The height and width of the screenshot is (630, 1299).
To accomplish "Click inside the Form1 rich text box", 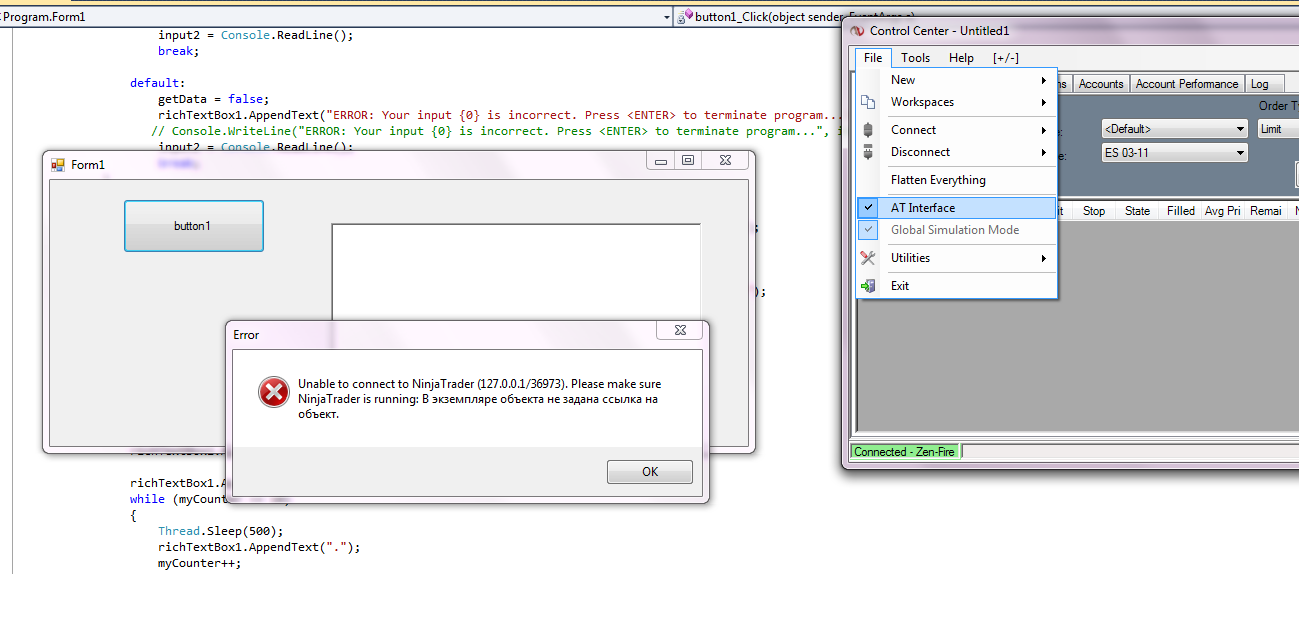I will 516,272.
